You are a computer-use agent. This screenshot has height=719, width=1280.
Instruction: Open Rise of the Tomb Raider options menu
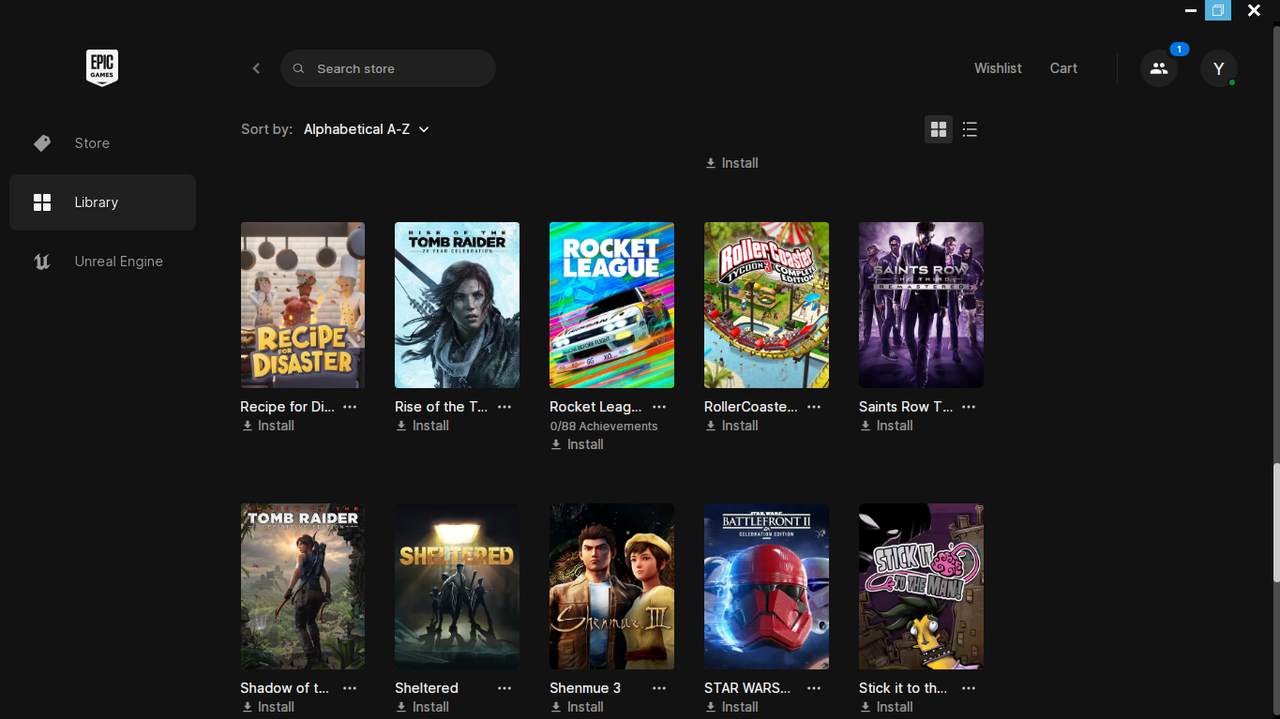coord(505,407)
